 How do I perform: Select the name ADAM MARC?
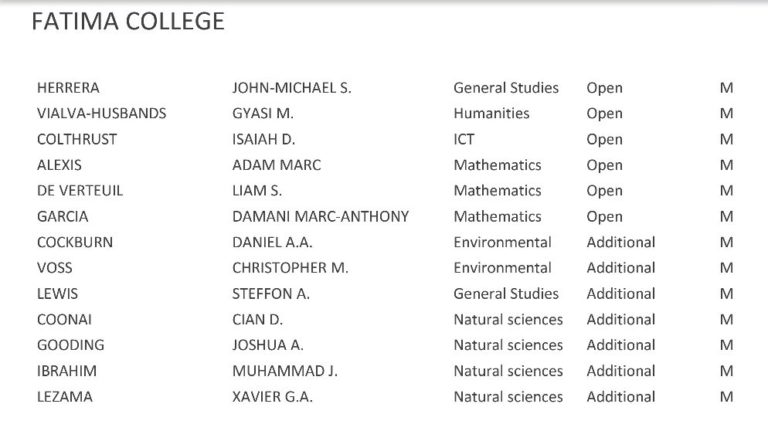276,165
